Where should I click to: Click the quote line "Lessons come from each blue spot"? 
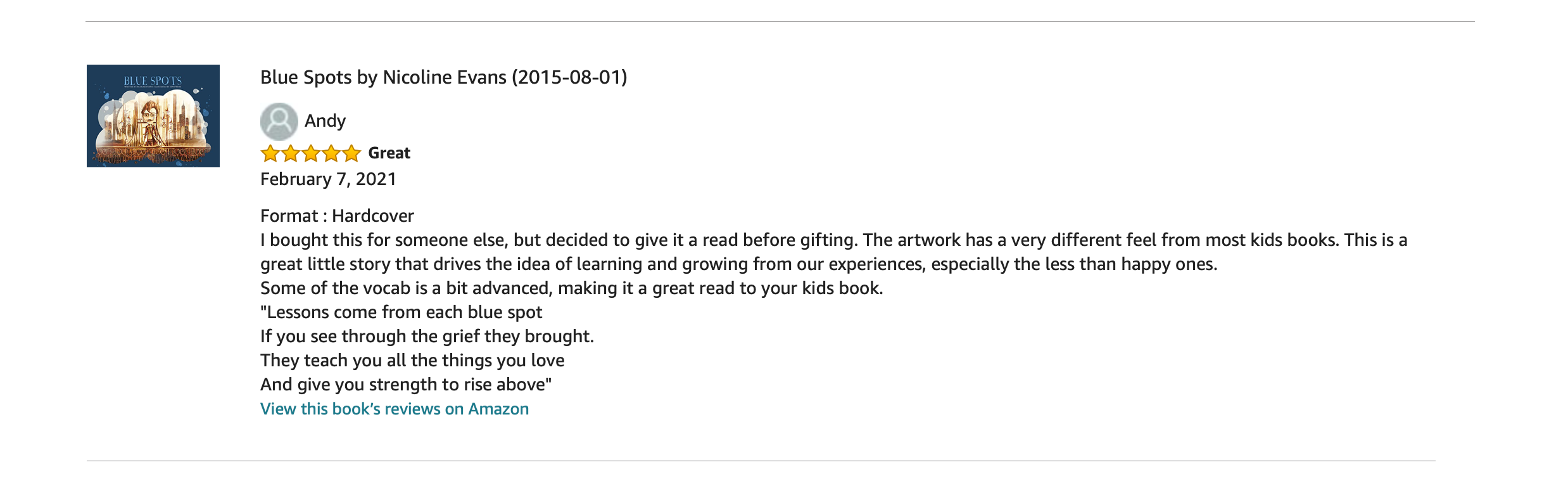pyautogui.click(x=401, y=312)
